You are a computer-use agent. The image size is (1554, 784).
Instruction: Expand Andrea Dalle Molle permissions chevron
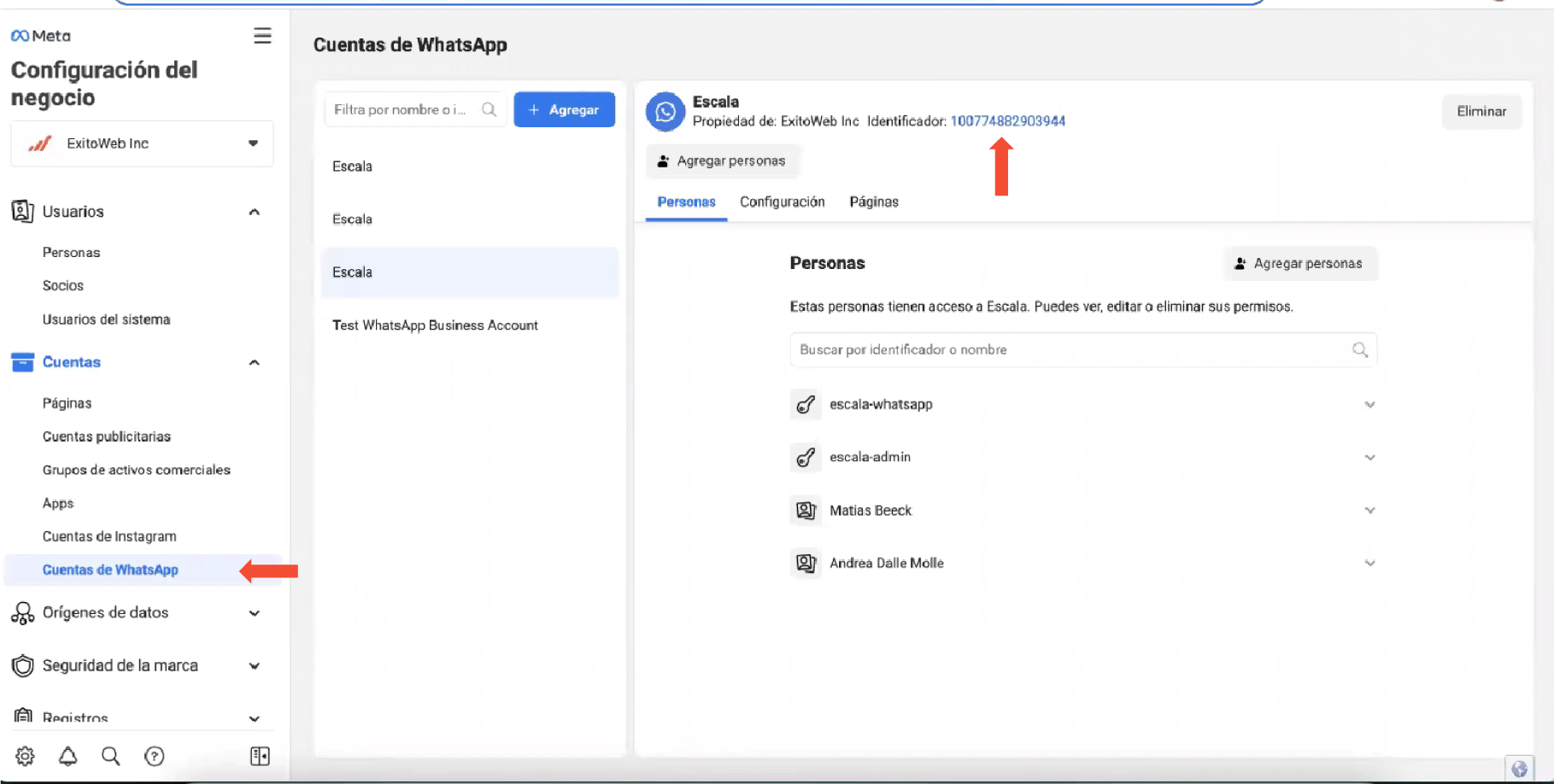tap(1369, 564)
